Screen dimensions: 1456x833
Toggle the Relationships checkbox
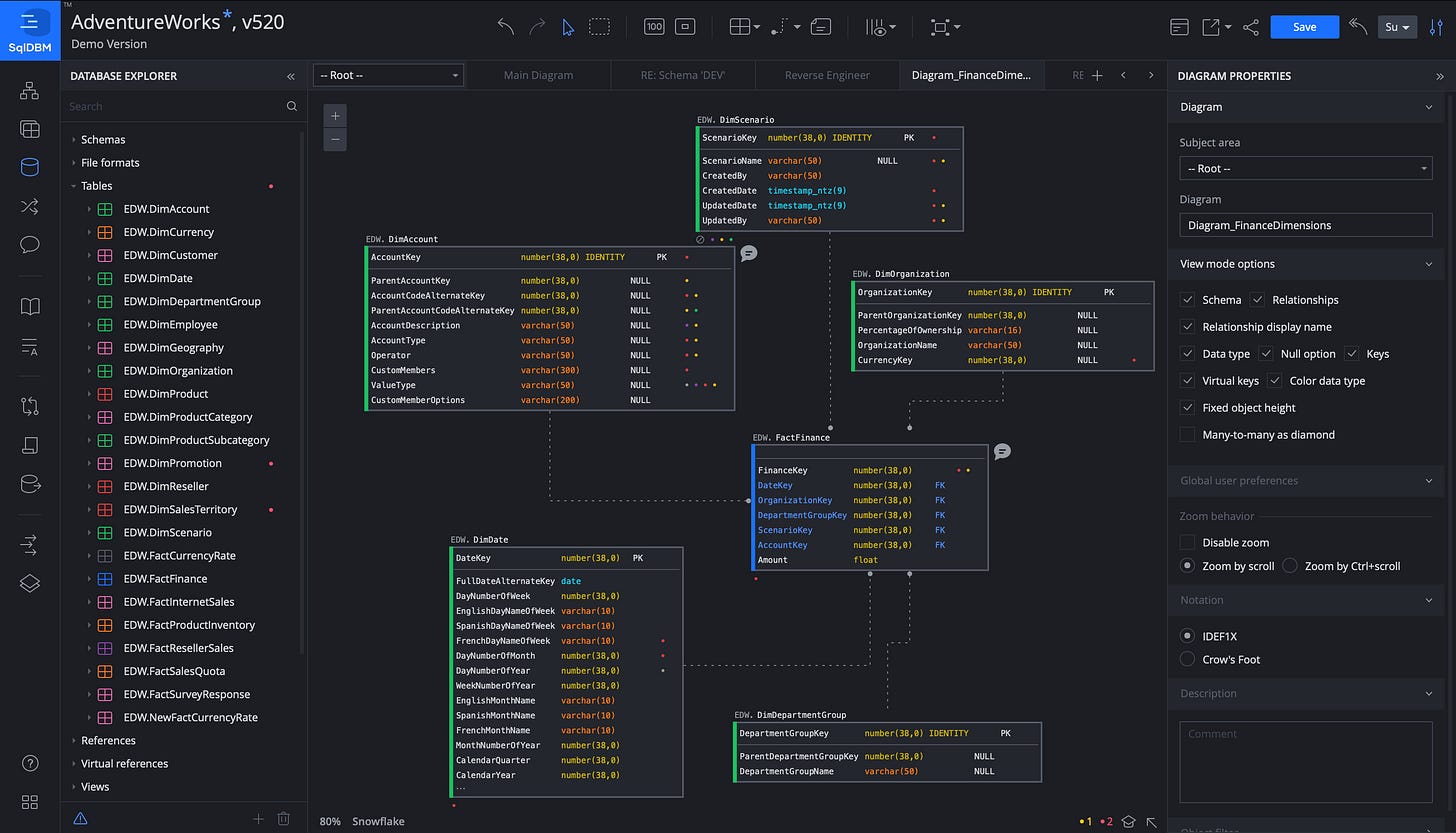point(1257,300)
